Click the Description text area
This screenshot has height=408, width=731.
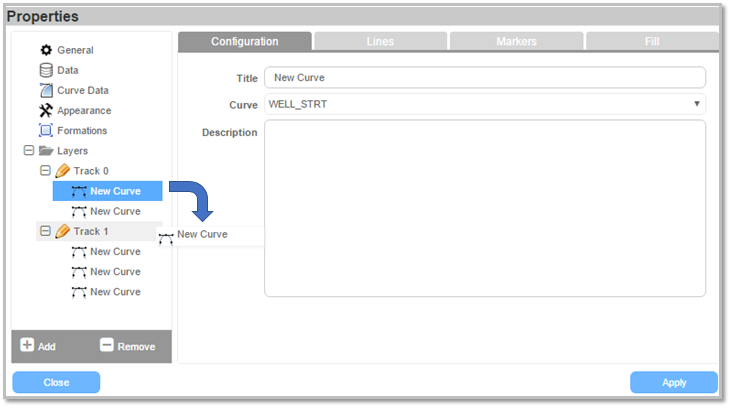click(485, 208)
